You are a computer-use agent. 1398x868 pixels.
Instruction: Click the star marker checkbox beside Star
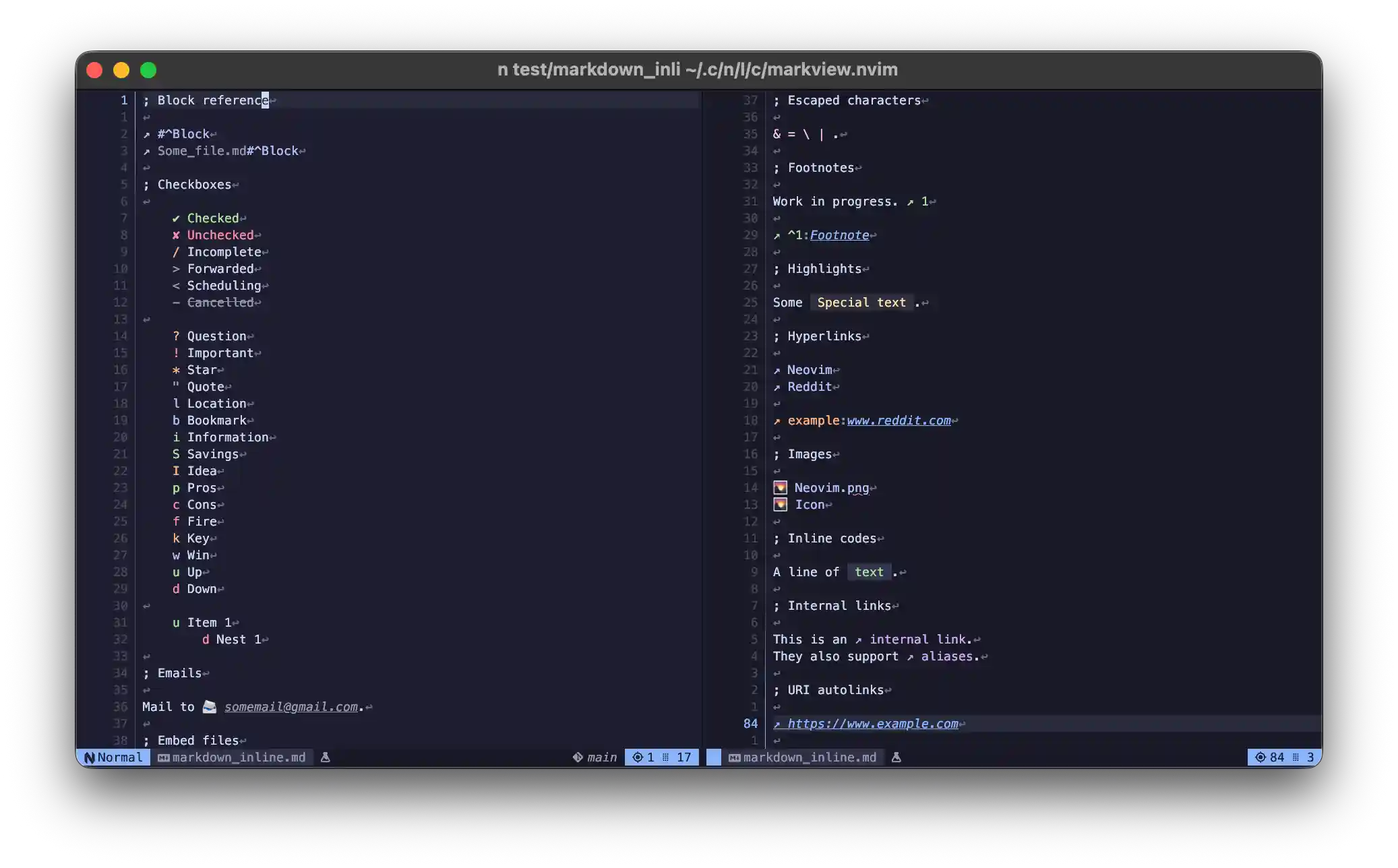[176, 370]
